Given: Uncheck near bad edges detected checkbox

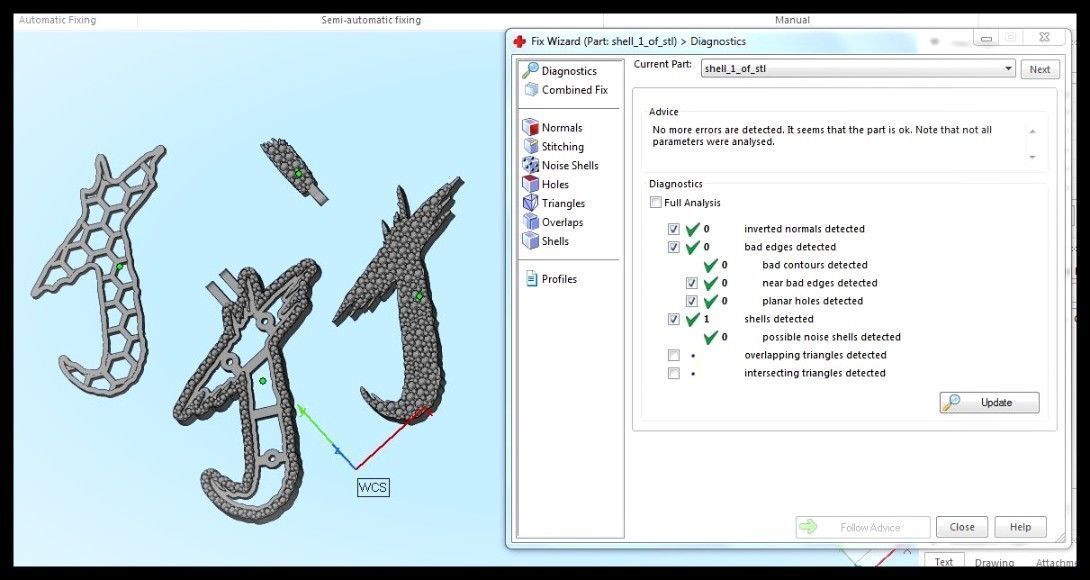Looking at the screenshot, I should pyautogui.click(x=691, y=283).
